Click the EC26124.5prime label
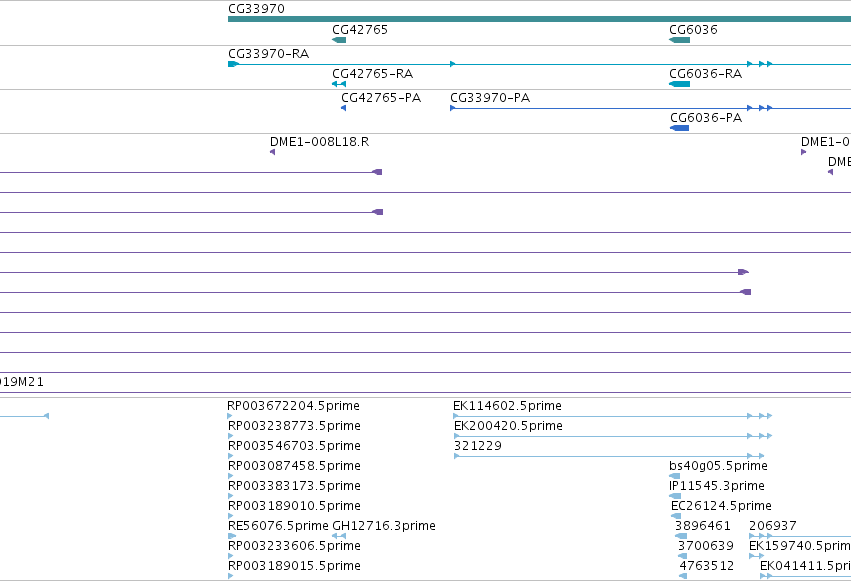This screenshot has height=581, width=851. (721, 506)
